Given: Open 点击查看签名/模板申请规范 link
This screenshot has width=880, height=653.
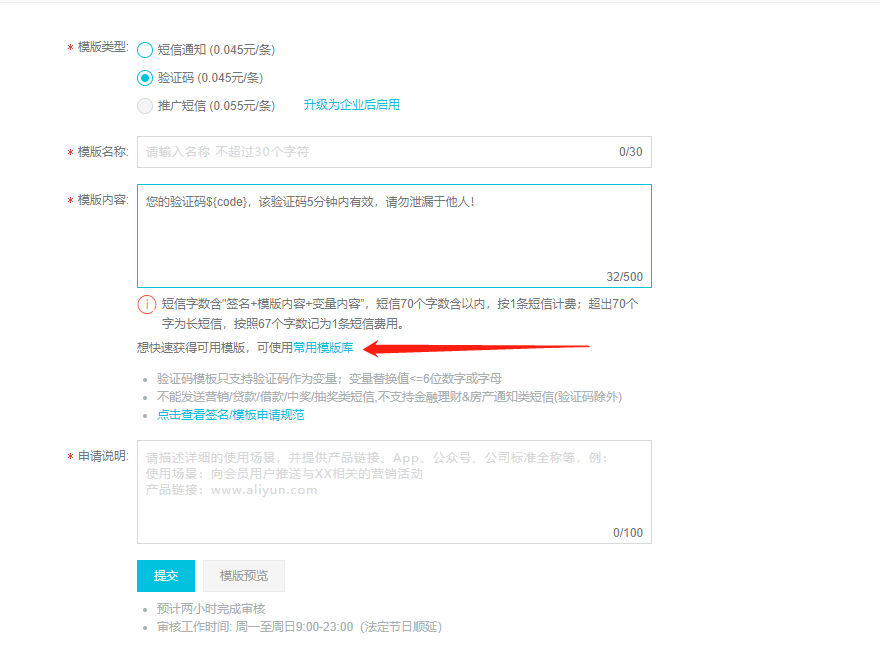Looking at the screenshot, I should (230, 414).
